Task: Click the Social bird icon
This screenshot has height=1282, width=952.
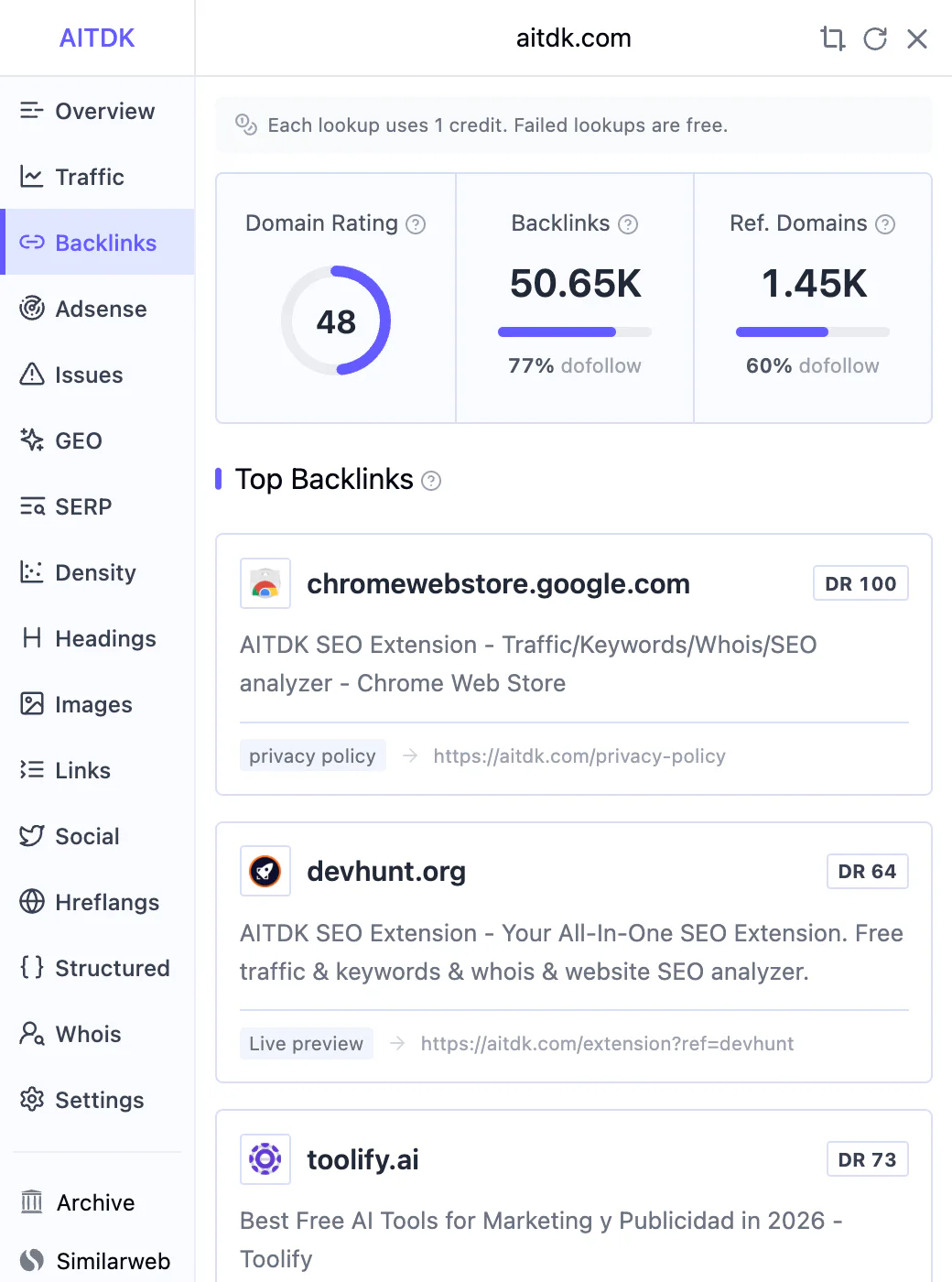Action: pyautogui.click(x=32, y=836)
